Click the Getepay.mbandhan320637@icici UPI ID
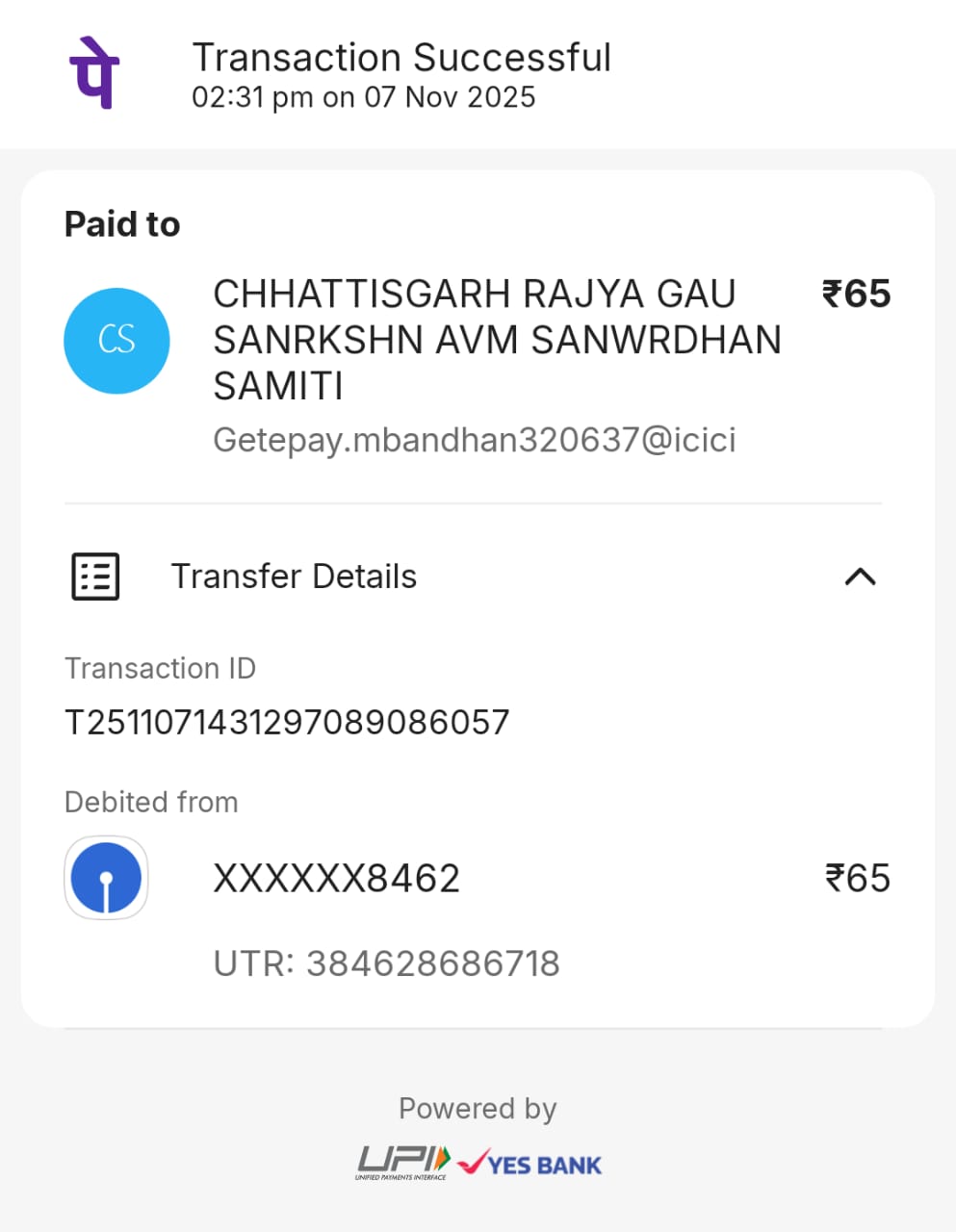 point(474,440)
